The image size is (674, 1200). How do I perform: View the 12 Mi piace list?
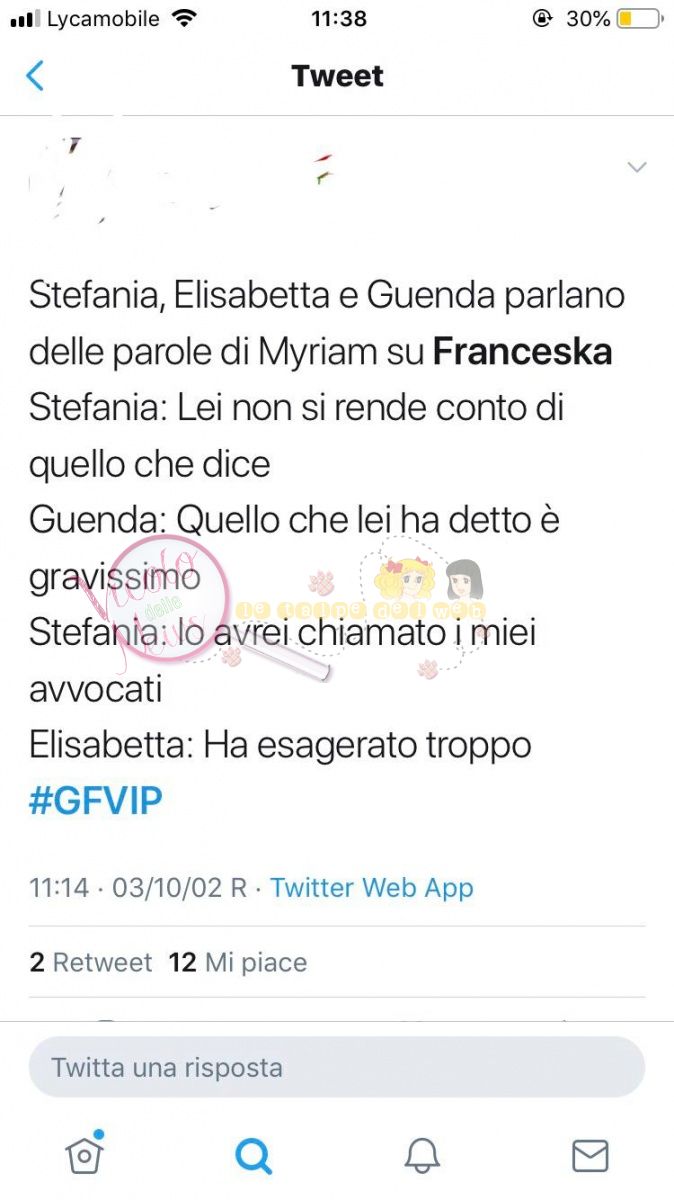238,962
